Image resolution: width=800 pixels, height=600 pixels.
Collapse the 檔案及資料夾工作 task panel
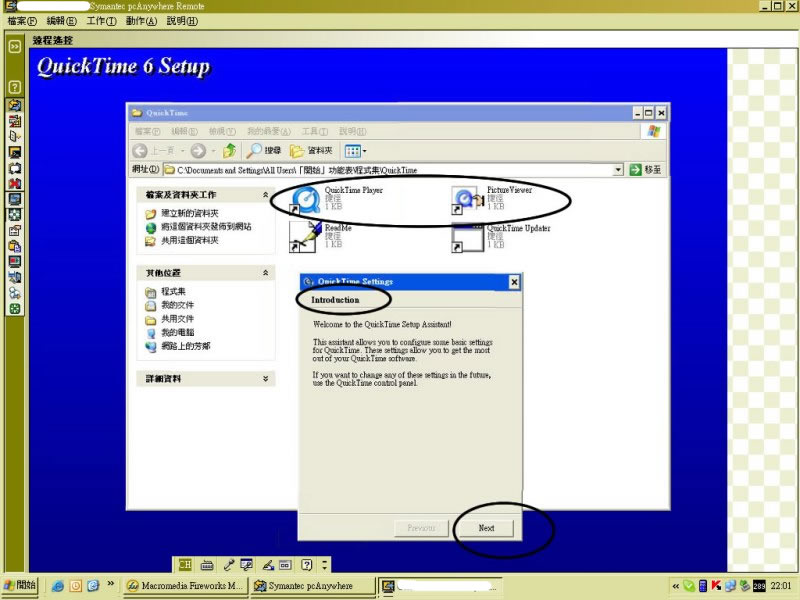(266, 195)
